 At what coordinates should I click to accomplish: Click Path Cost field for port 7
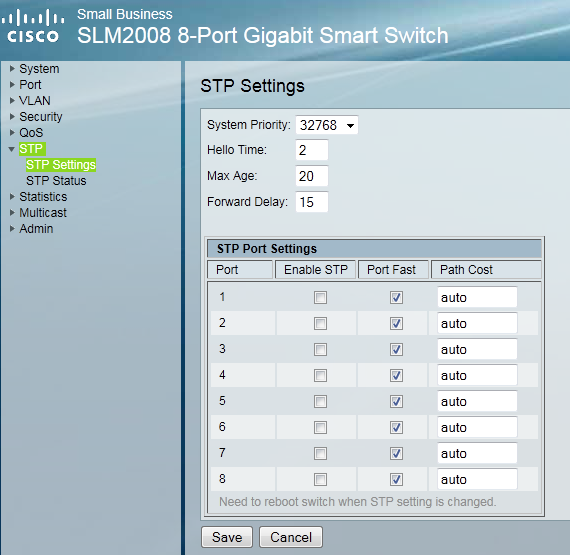477,453
